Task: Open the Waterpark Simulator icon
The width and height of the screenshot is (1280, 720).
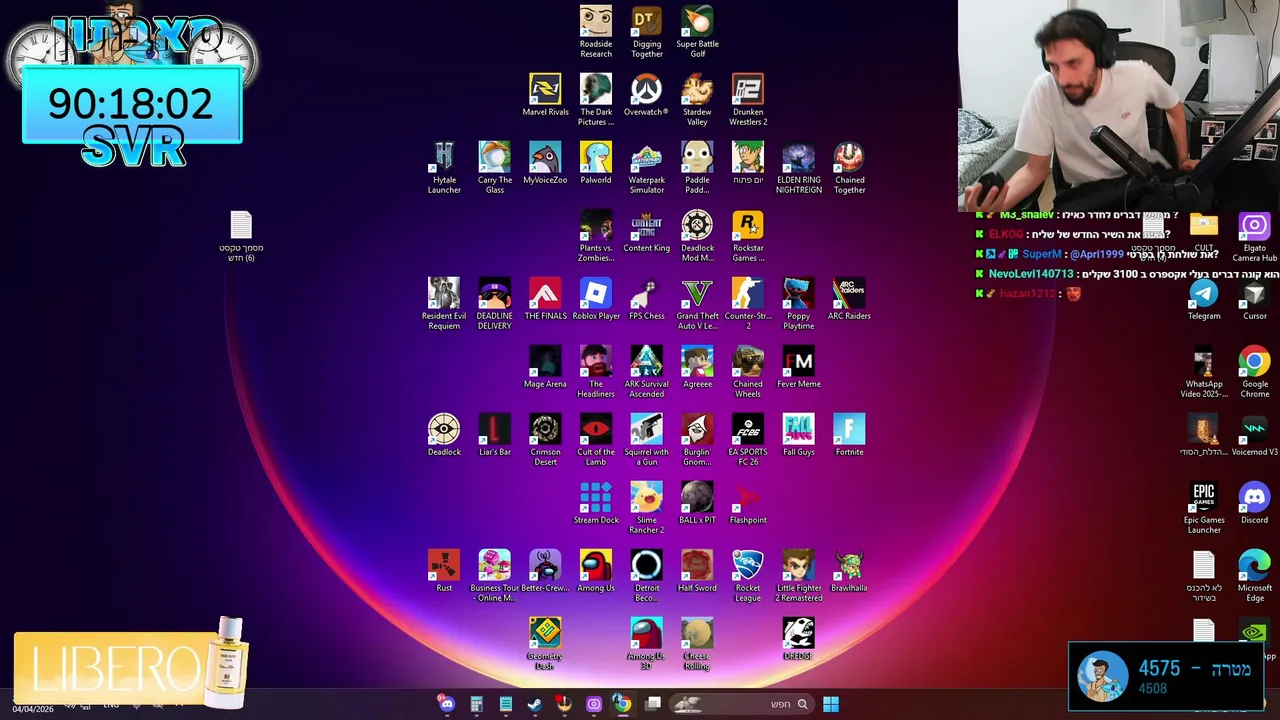Action: 646,168
